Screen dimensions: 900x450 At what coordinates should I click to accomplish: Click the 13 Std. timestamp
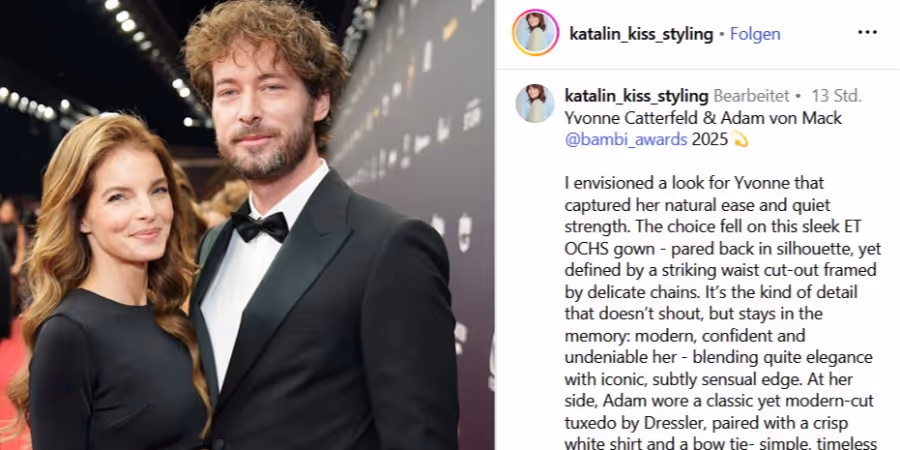coord(836,96)
